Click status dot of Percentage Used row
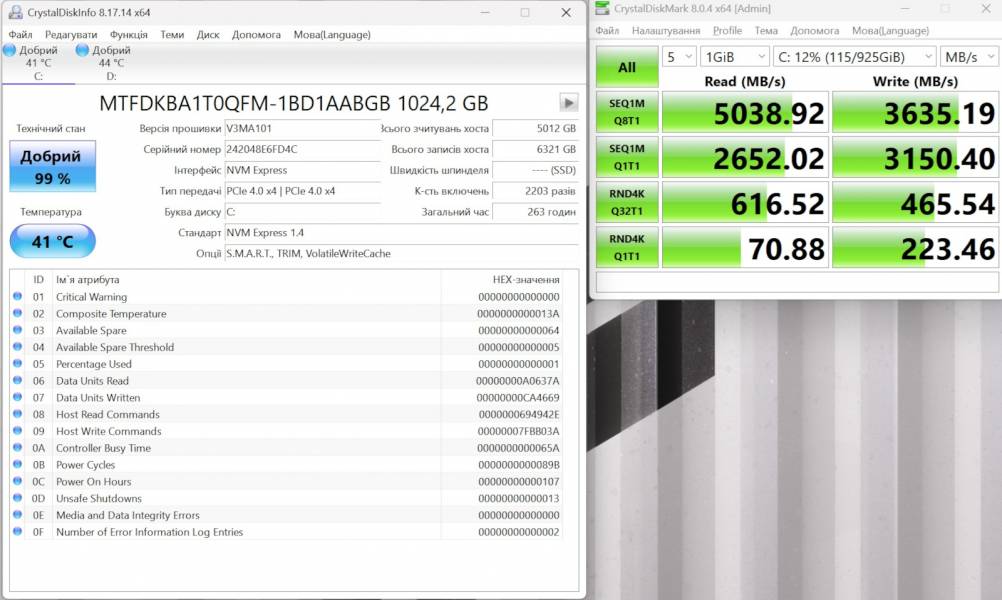 (17, 364)
